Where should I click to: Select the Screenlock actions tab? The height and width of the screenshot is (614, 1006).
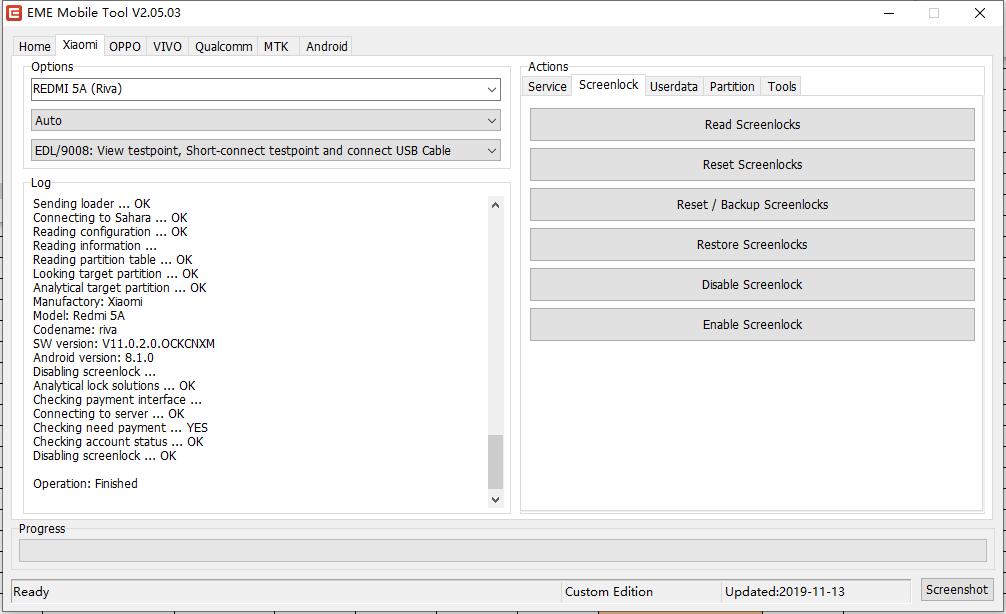(x=608, y=85)
